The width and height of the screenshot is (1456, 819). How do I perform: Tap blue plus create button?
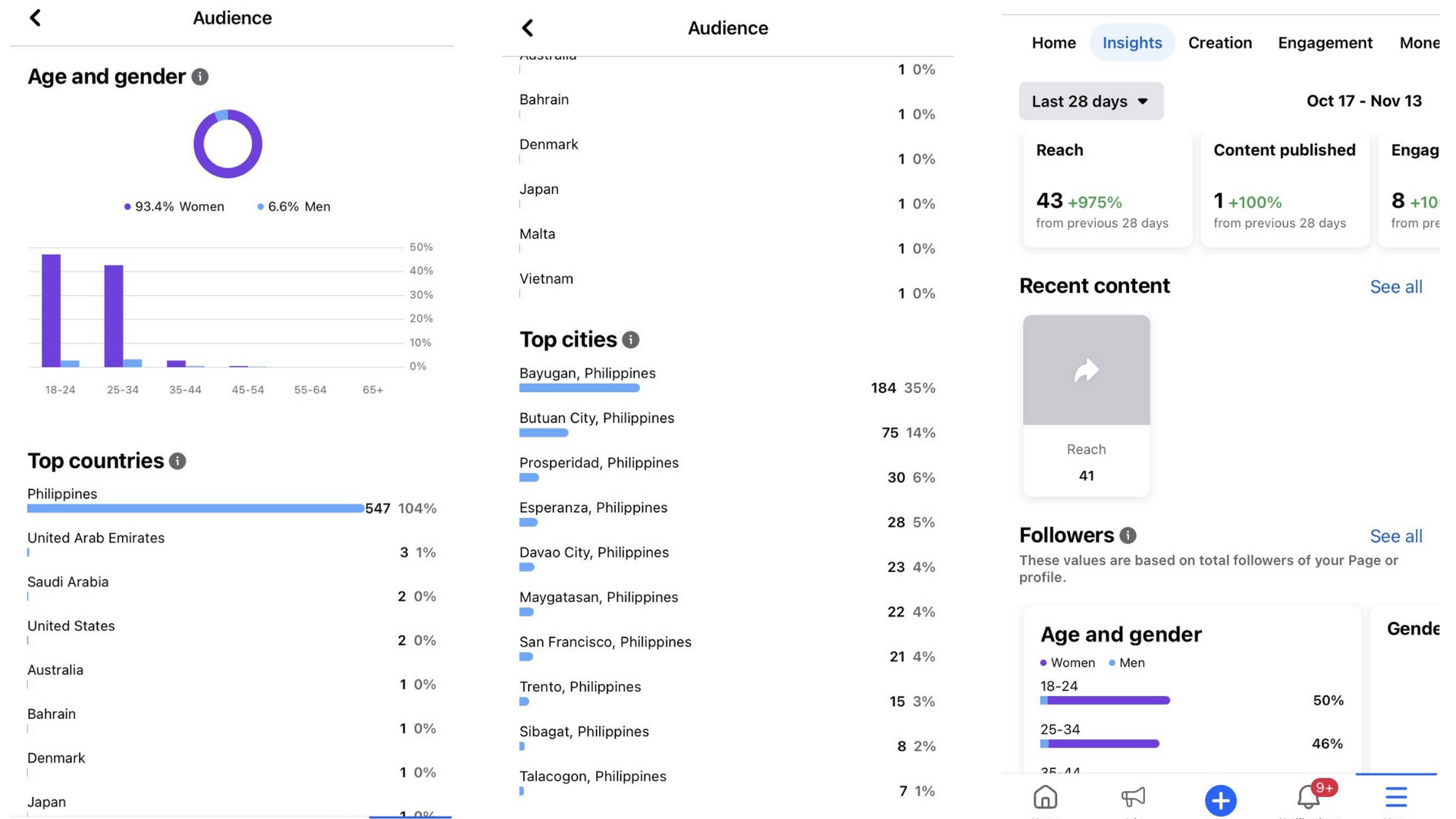point(1220,800)
